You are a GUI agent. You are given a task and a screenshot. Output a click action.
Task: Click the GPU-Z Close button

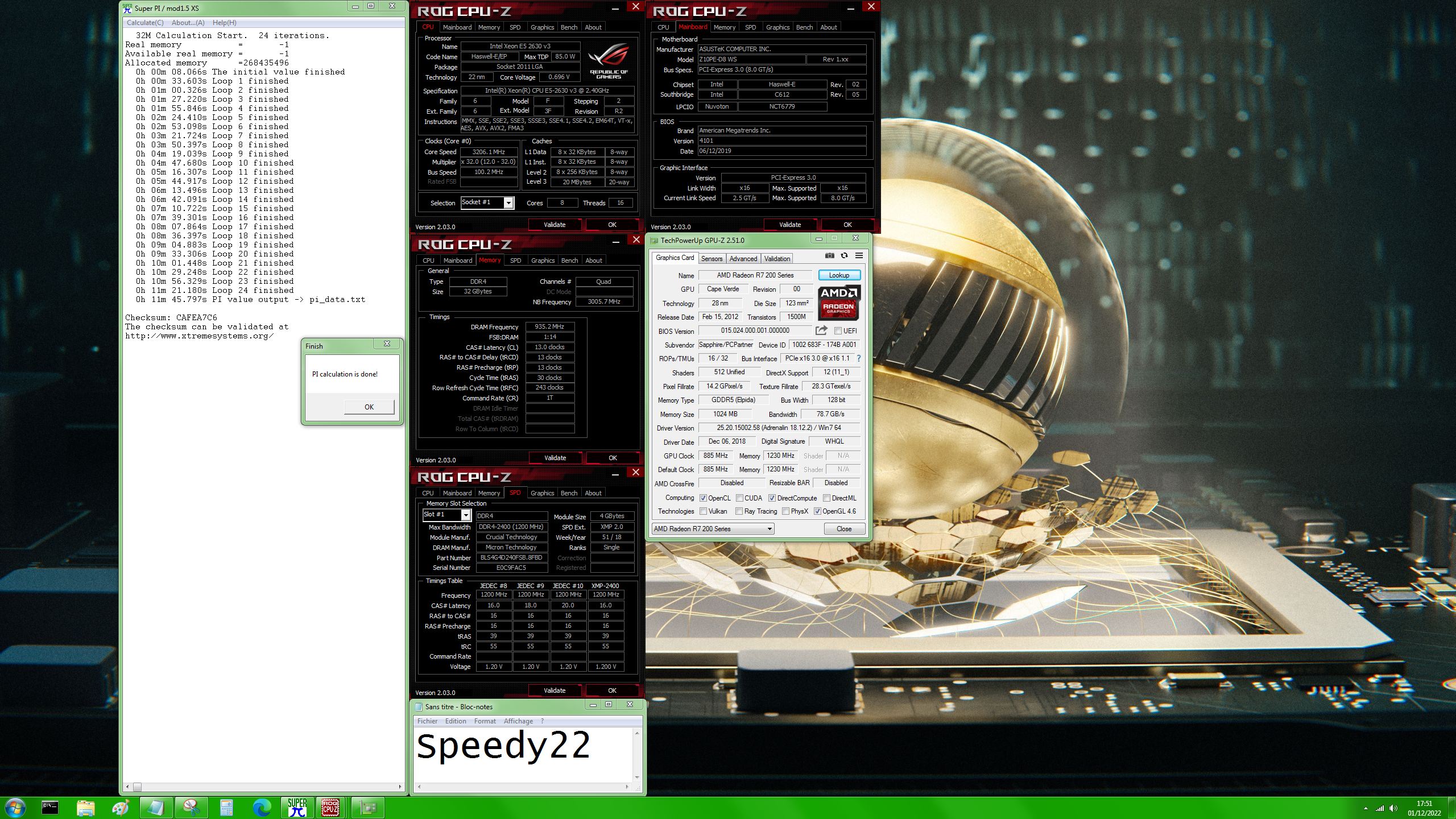coord(844,529)
